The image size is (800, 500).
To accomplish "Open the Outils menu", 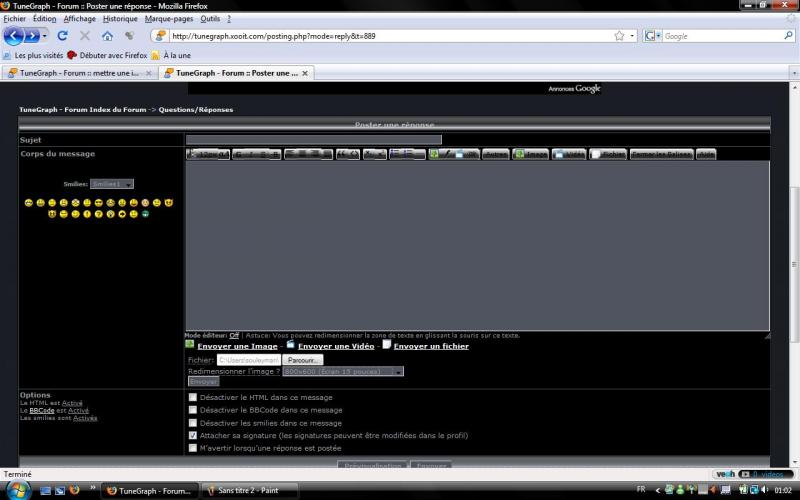I will tap(210, 19).
